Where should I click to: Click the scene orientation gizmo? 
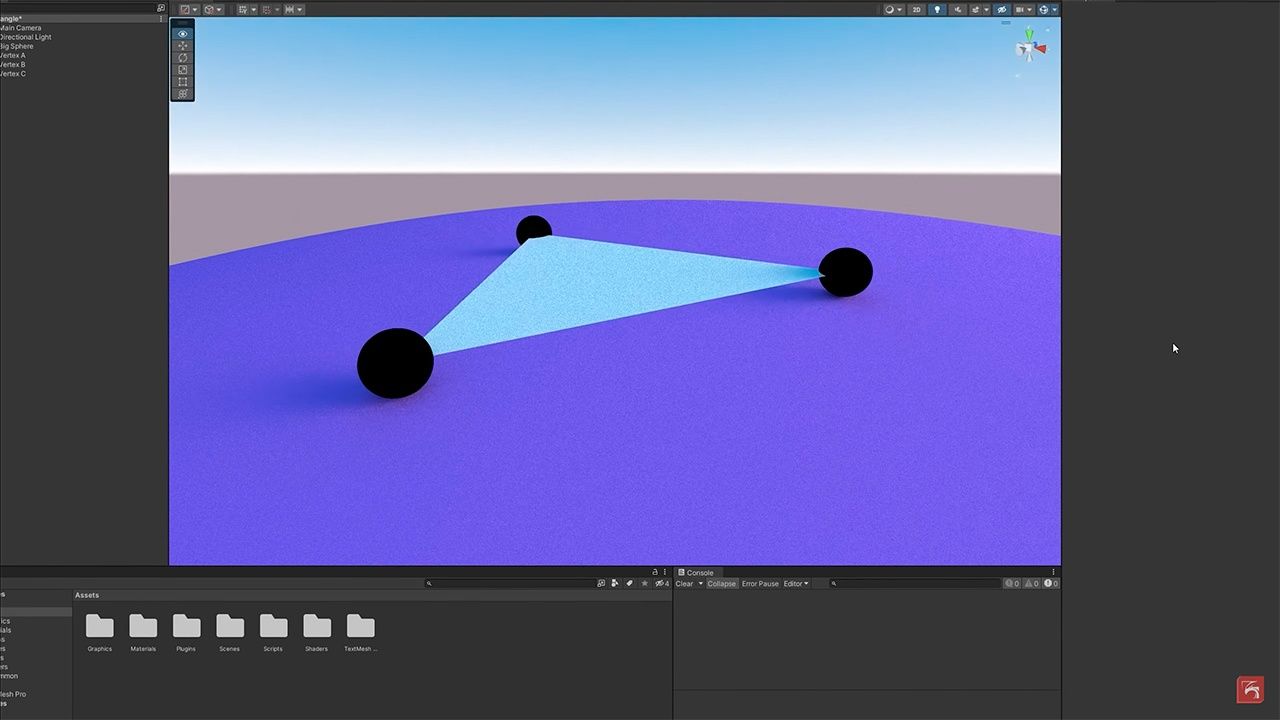[1029, 48]
